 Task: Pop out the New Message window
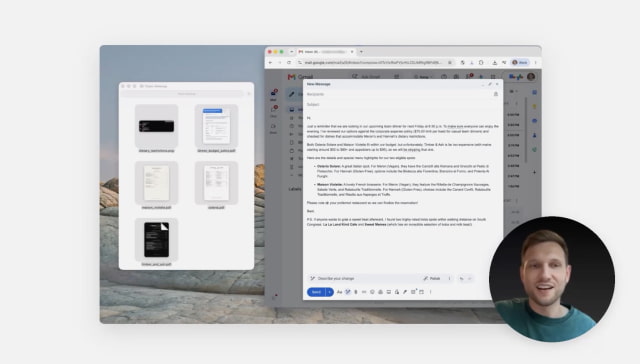[x=490, y=84]
